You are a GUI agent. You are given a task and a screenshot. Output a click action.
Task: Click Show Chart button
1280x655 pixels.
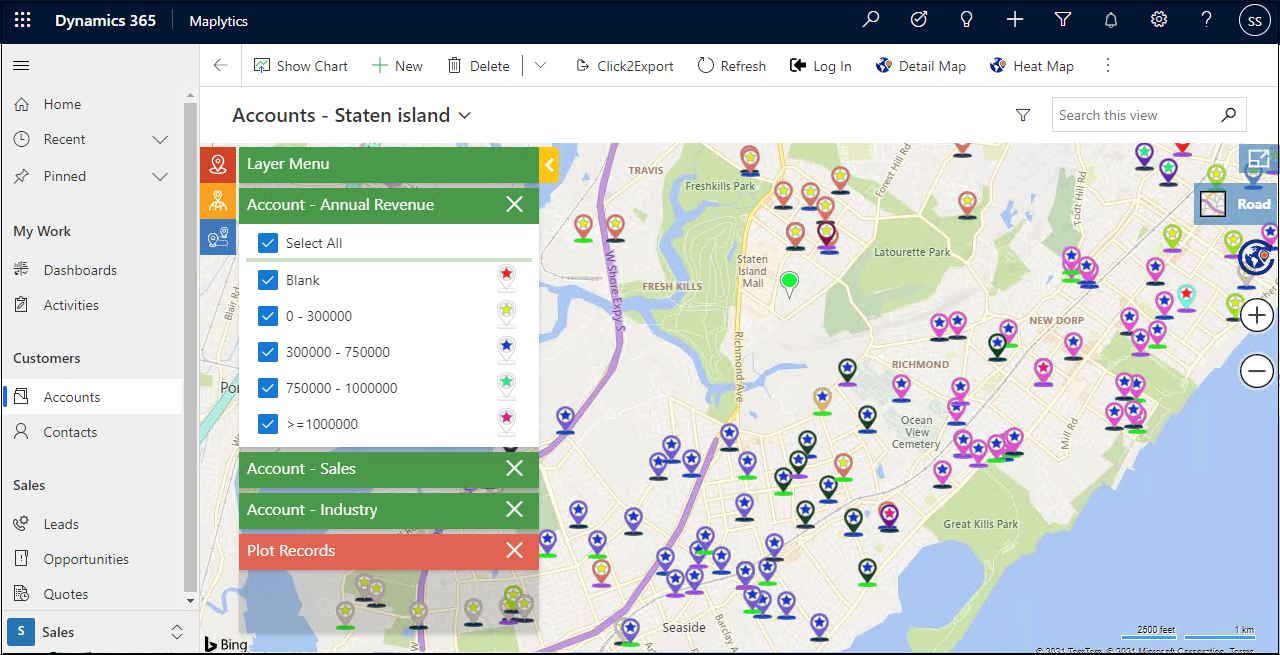tap(301, 66)
